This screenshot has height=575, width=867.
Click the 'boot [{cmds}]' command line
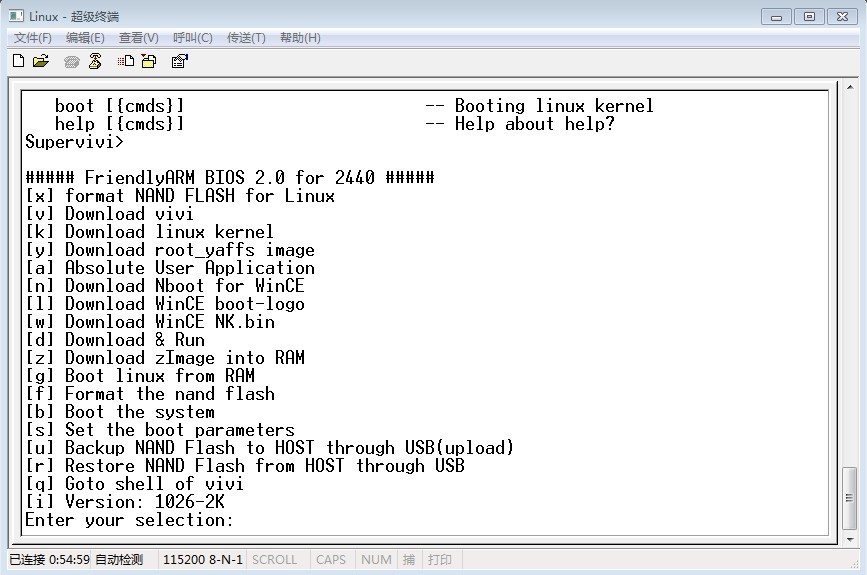click(119, 106)
